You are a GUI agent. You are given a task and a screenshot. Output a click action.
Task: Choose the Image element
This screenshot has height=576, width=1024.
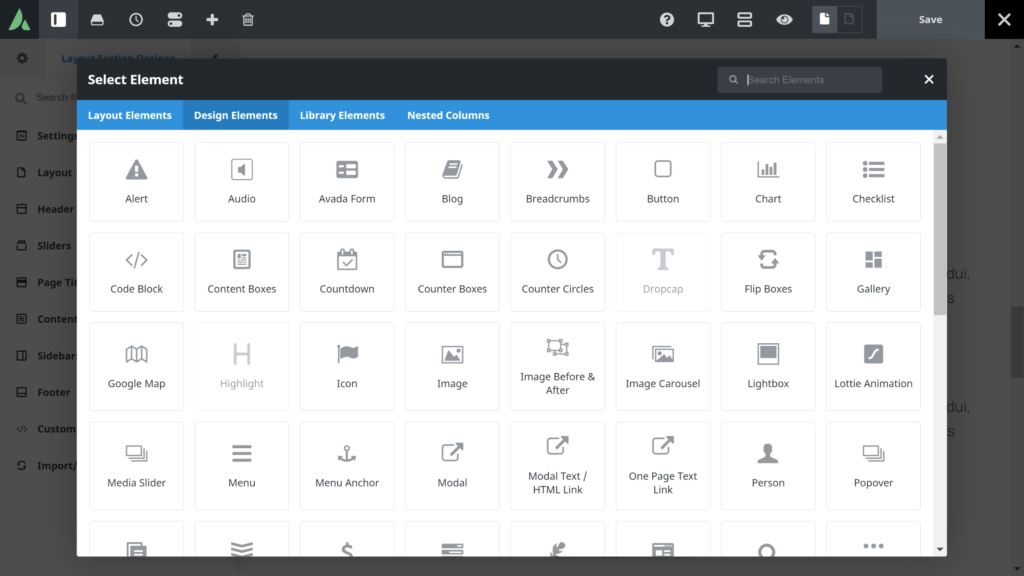coord(452,366)
